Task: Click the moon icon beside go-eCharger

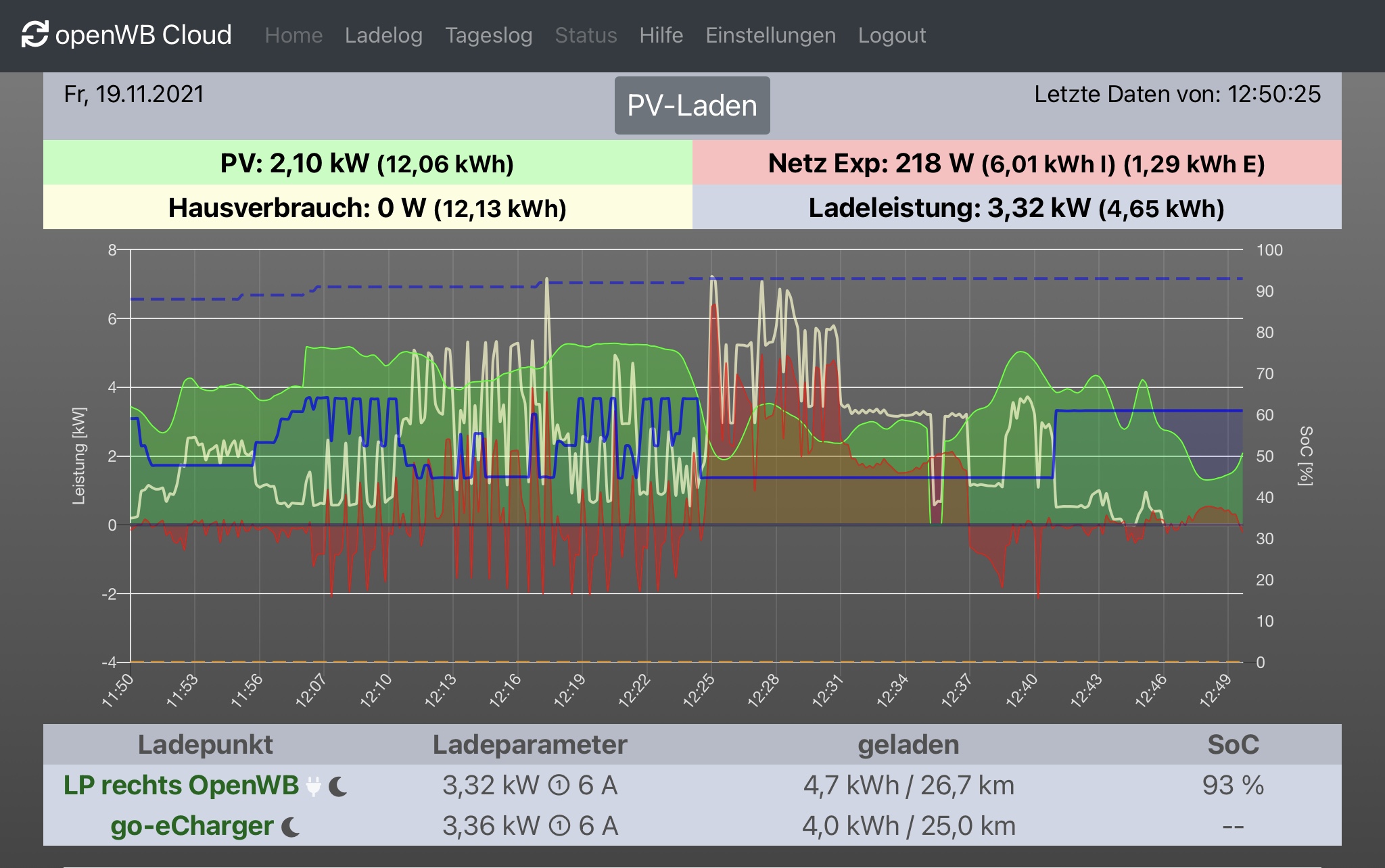Action: coord(291,827)
